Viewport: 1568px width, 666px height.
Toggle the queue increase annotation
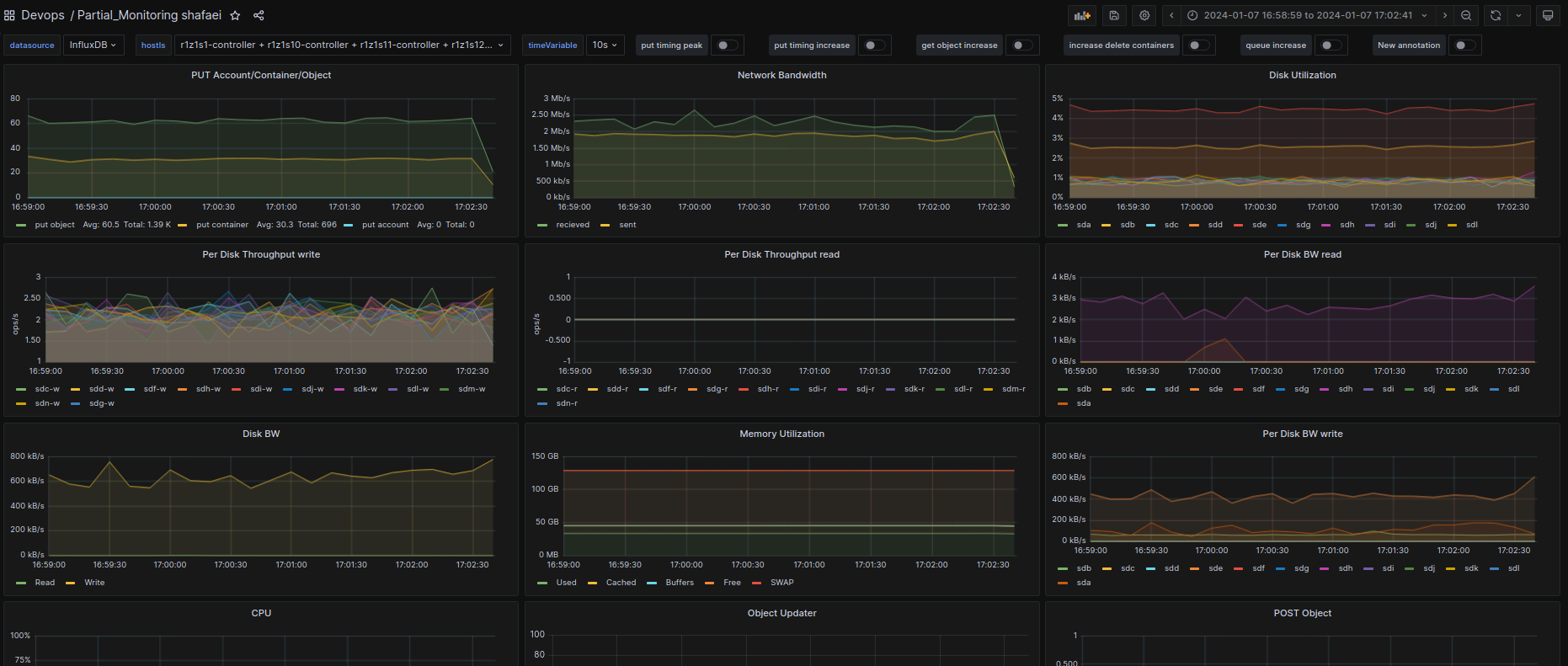[1331, 45]
